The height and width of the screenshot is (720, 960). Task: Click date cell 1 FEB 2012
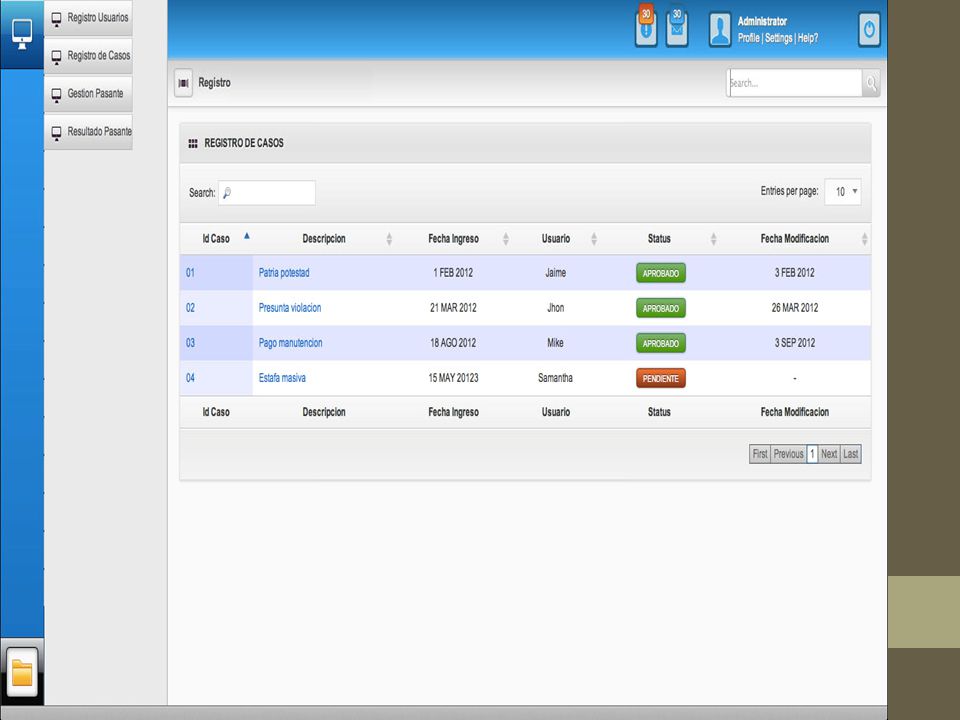point(453,273)
